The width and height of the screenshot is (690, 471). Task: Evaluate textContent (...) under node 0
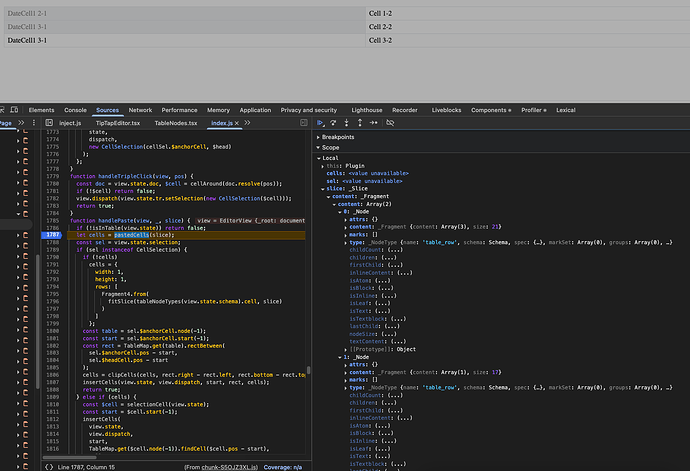click(x=378, y=342)
